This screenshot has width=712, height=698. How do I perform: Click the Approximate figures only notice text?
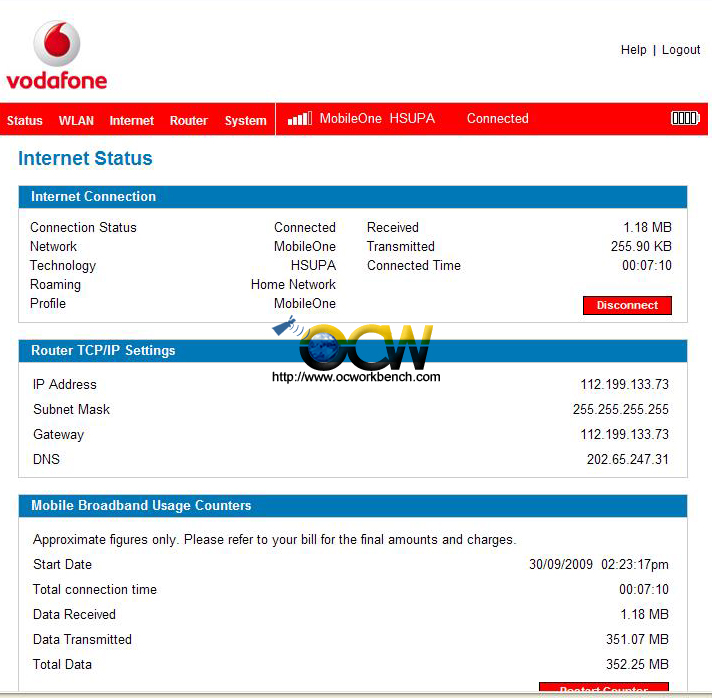coord(274,540)
